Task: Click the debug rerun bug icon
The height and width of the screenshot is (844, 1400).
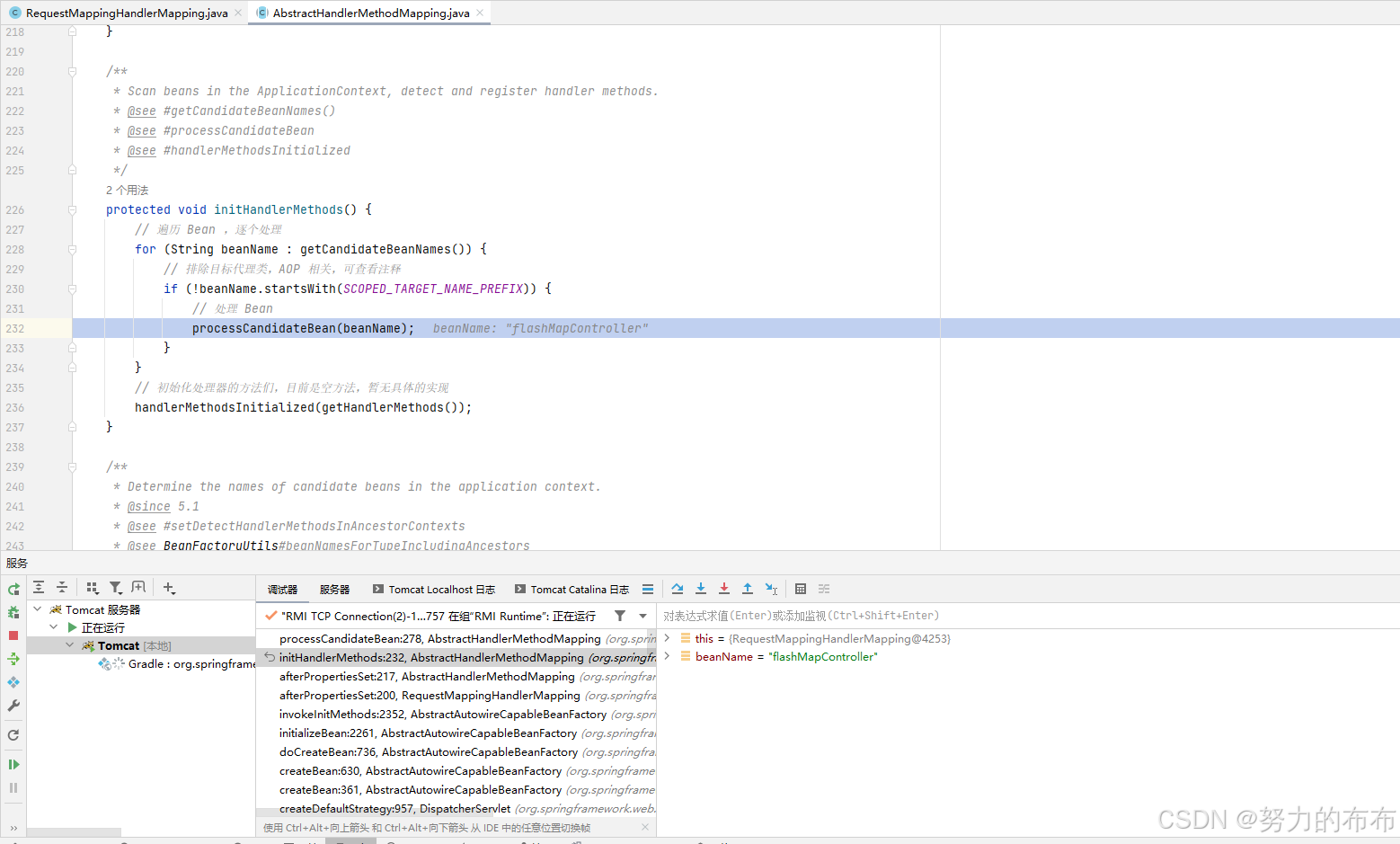Action: point(13,612)
